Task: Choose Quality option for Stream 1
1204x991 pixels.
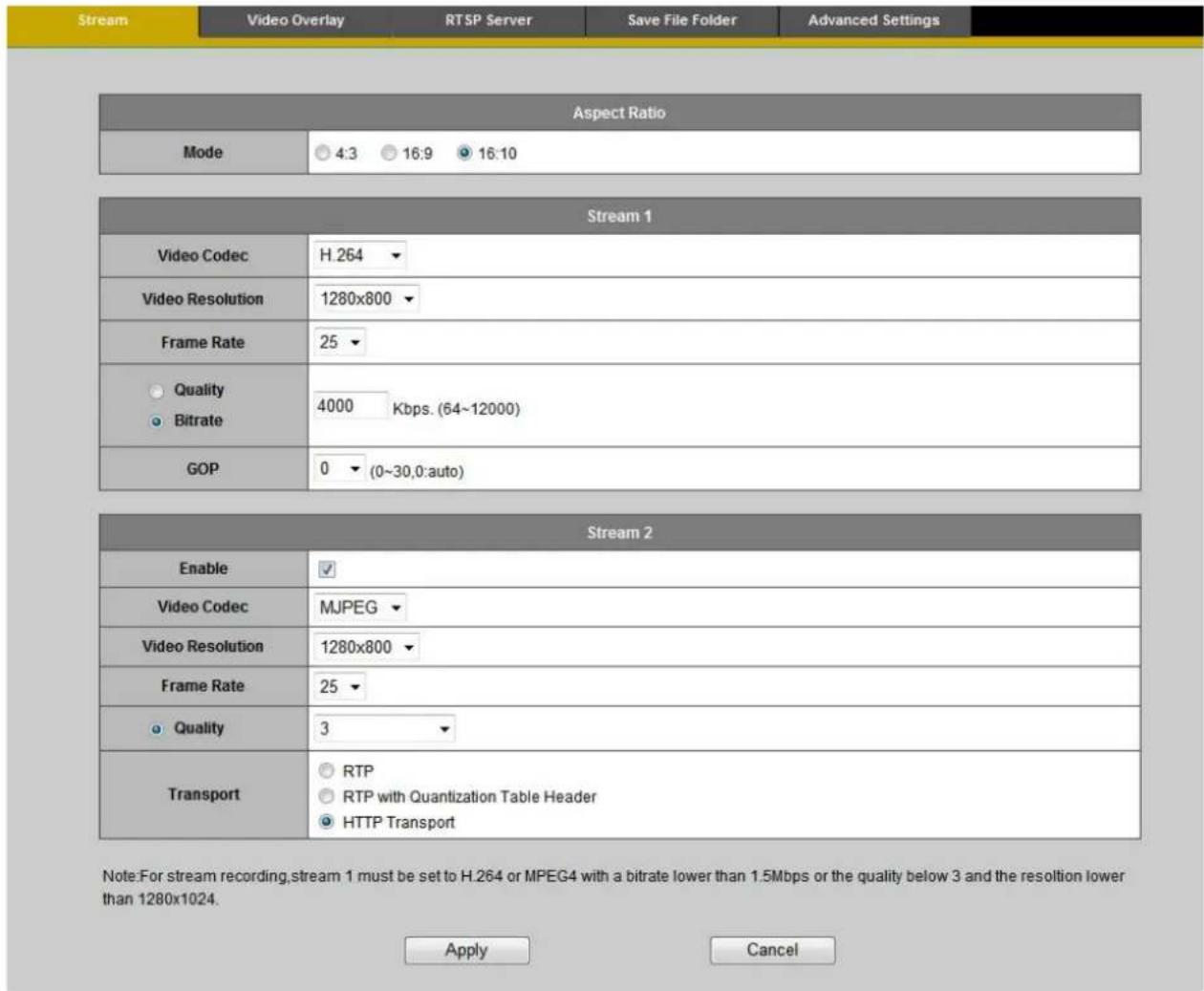Action: click(157, 391)
